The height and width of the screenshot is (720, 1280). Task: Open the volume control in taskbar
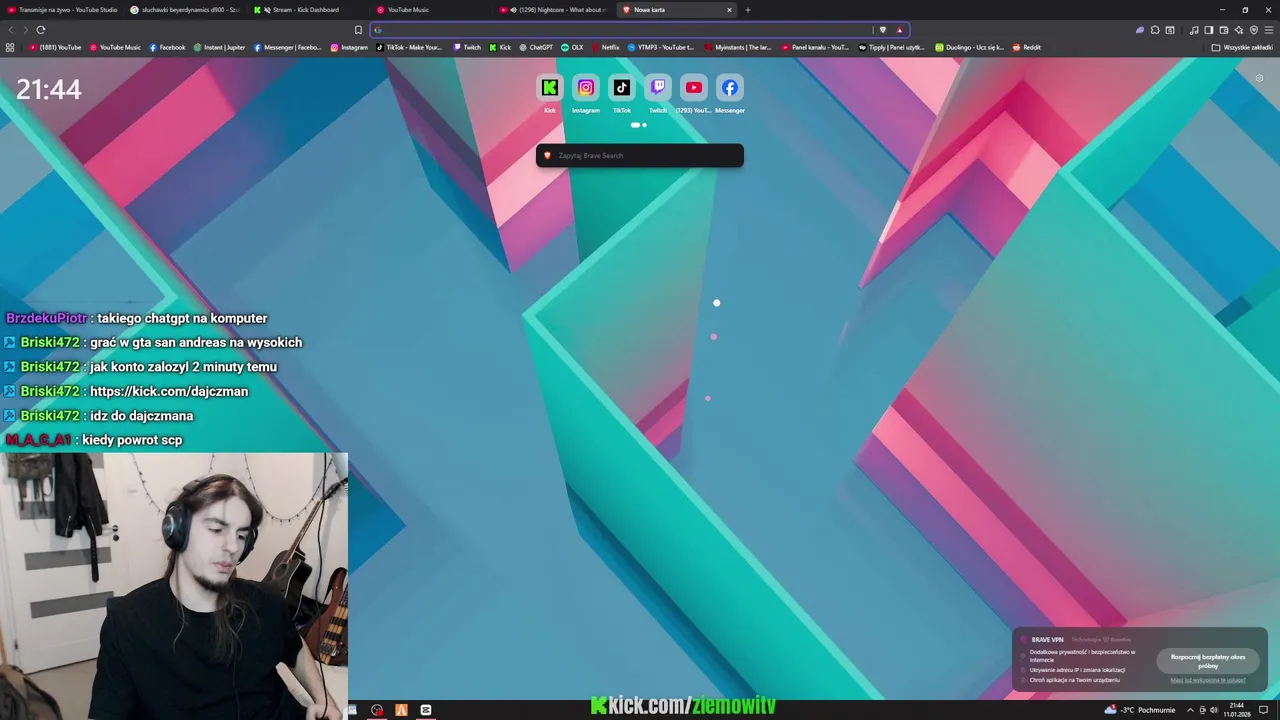(x=1213, y=710)
